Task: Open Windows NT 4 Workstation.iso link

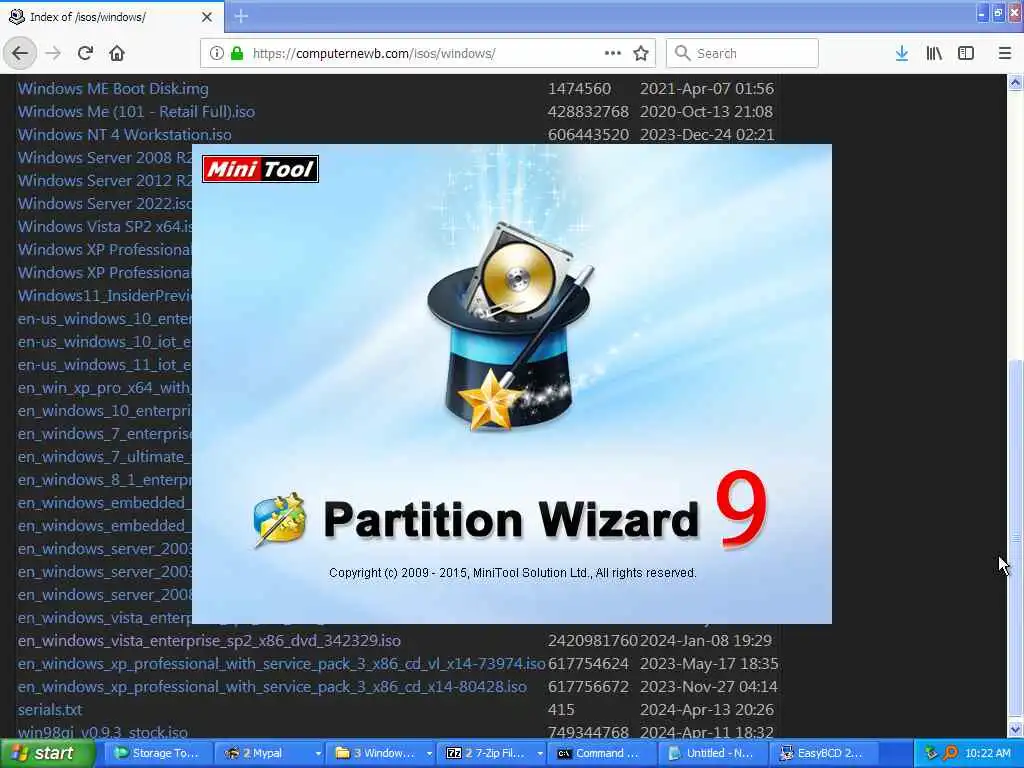Action: coord(124,135)
